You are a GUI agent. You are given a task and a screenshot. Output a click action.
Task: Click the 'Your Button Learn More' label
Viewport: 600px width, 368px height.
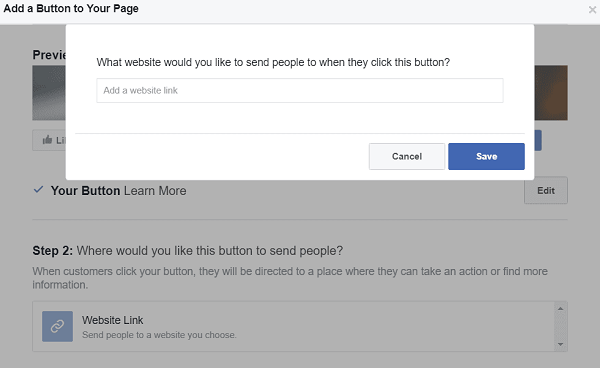(119, 191)
